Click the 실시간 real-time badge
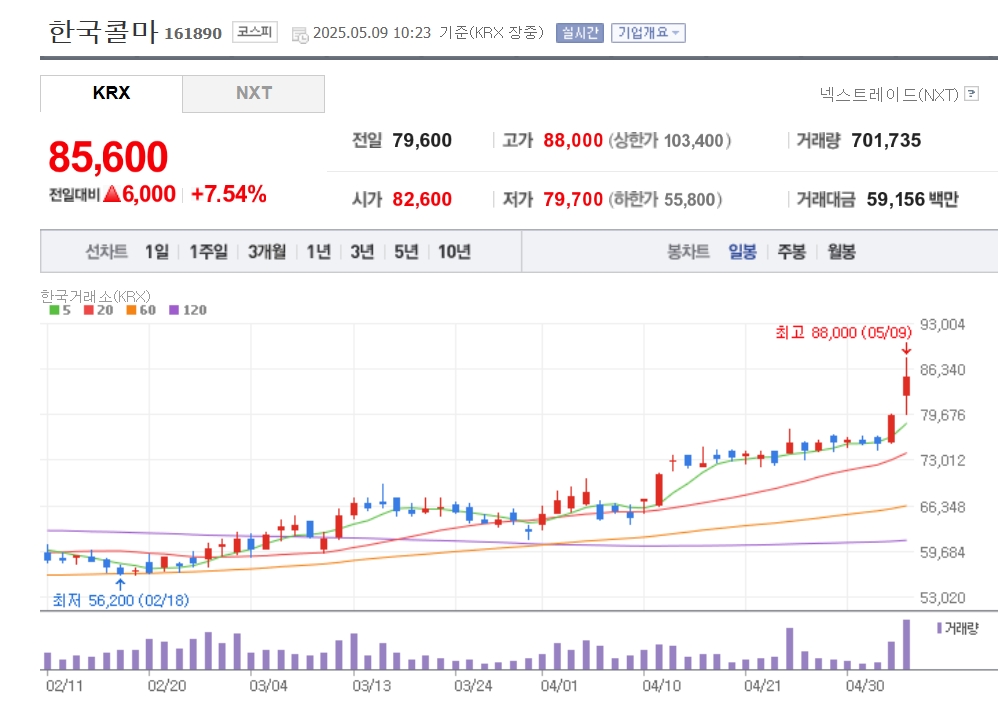Screen dimensions: 998x714 tap(579, 32)
